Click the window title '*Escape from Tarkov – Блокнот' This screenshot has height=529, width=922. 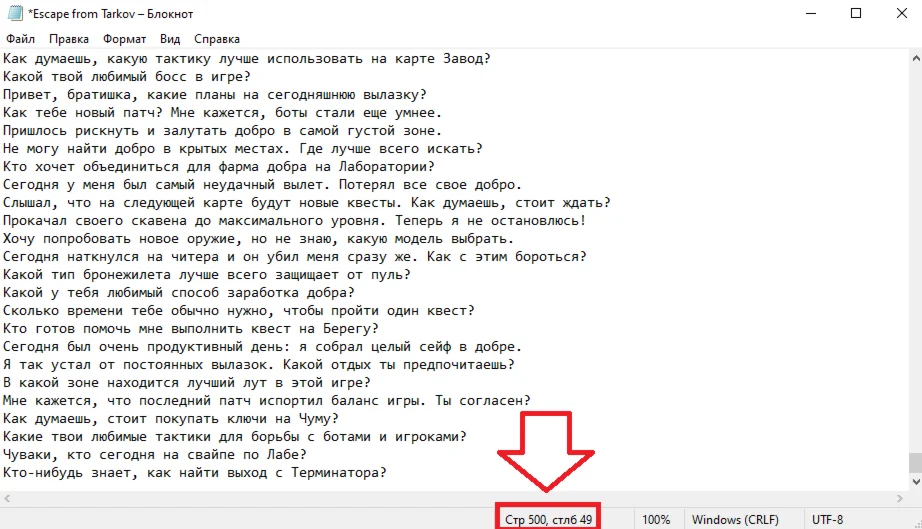pos(111,14)
